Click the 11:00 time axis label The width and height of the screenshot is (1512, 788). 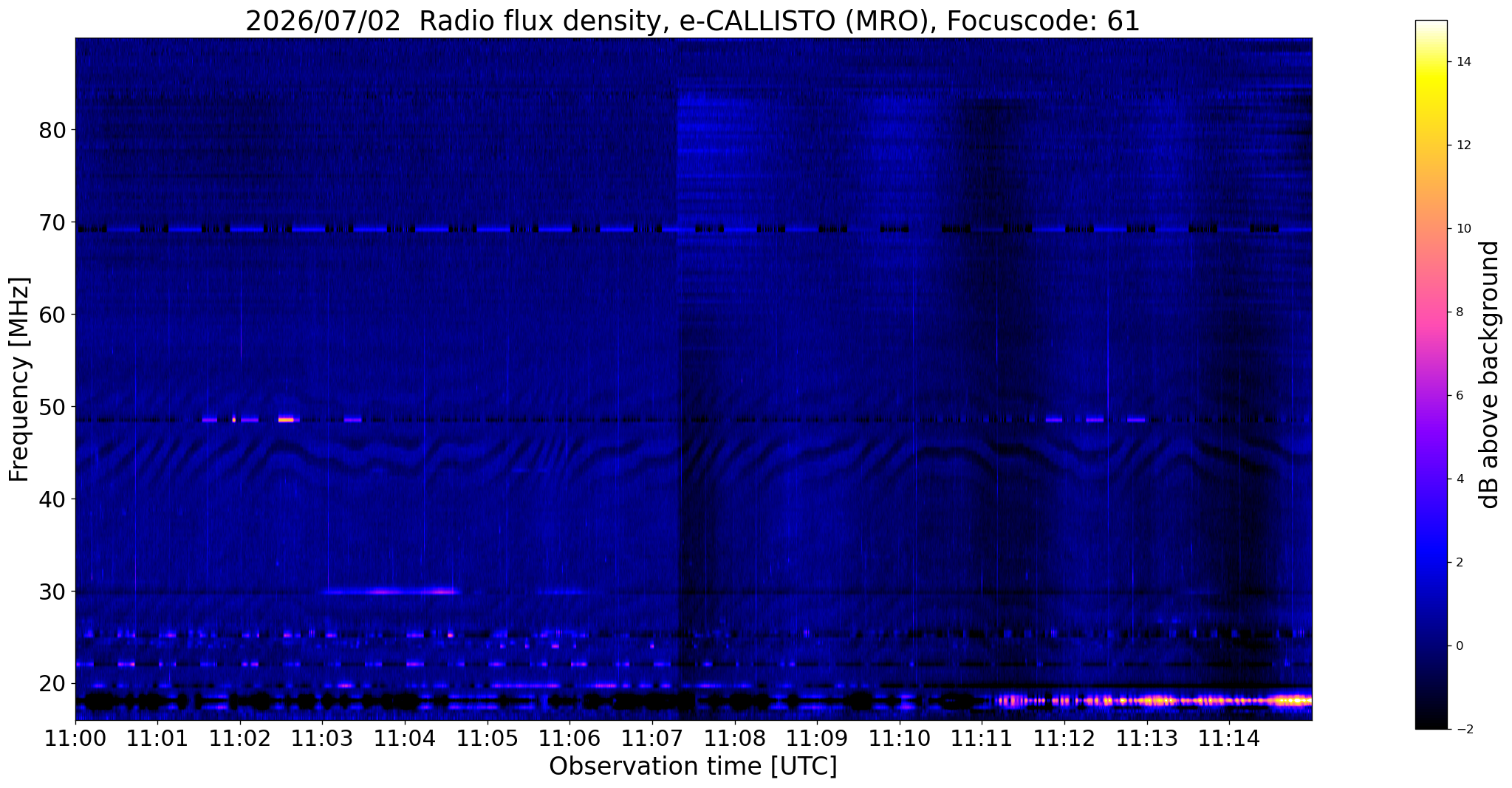[x=75, y=739]
